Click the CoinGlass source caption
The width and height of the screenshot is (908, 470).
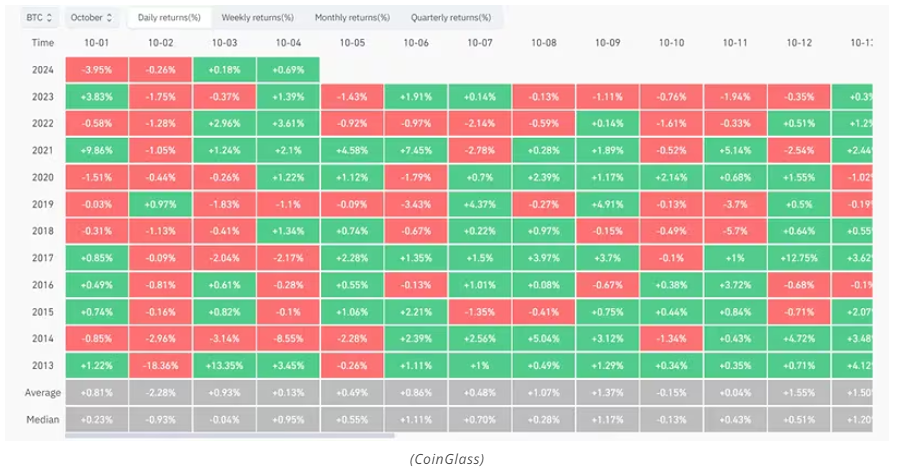[x=448, y=457]
